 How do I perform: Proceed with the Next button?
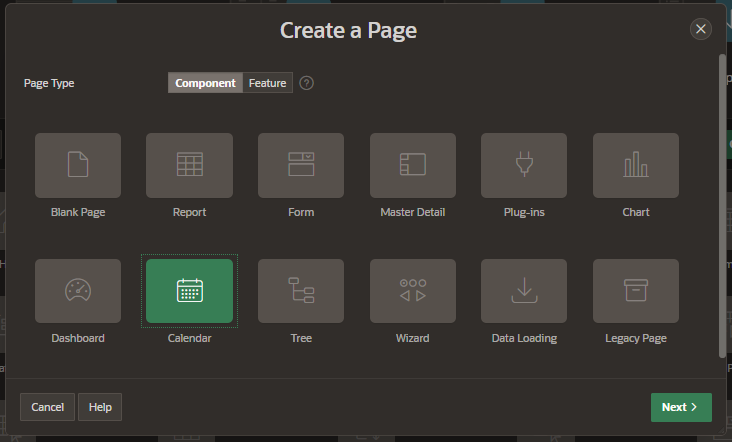click(681, 407)
